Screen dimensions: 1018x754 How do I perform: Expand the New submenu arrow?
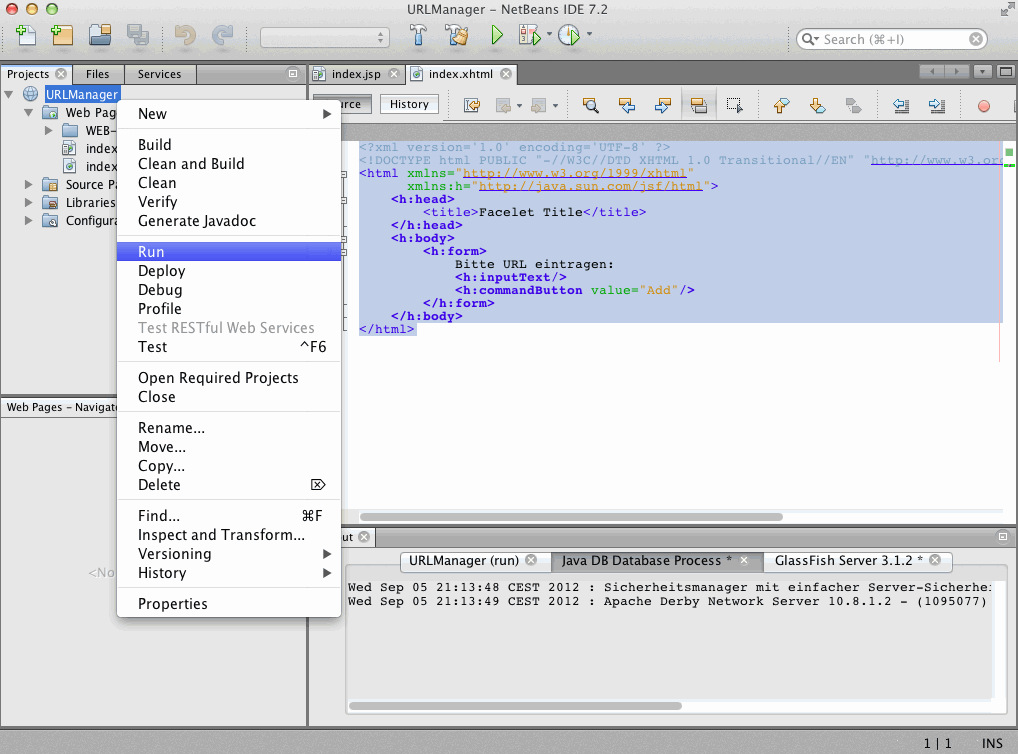327,114
